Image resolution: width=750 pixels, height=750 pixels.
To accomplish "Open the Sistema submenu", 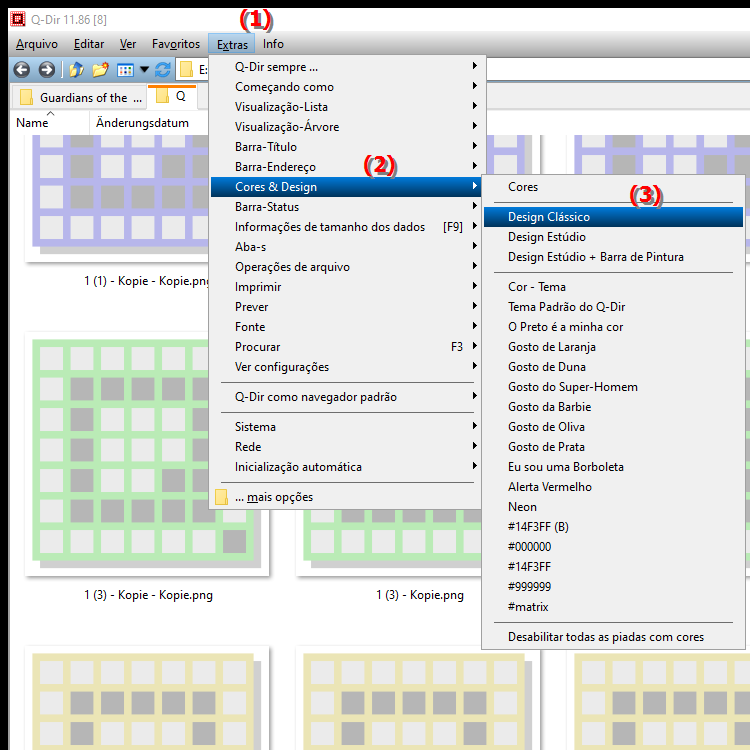I will (x=346, y=427).
